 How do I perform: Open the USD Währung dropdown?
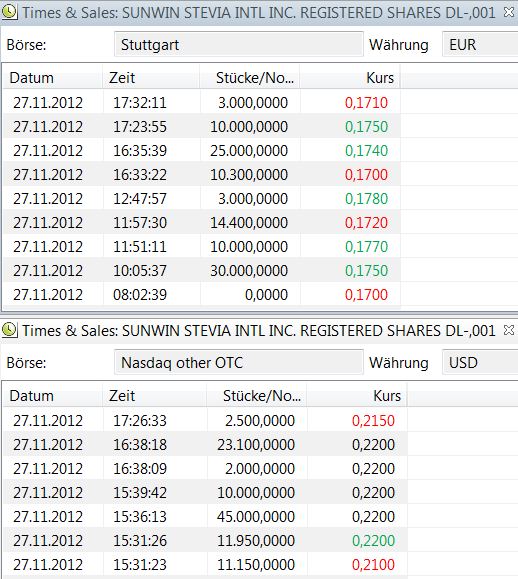[480, 363]
